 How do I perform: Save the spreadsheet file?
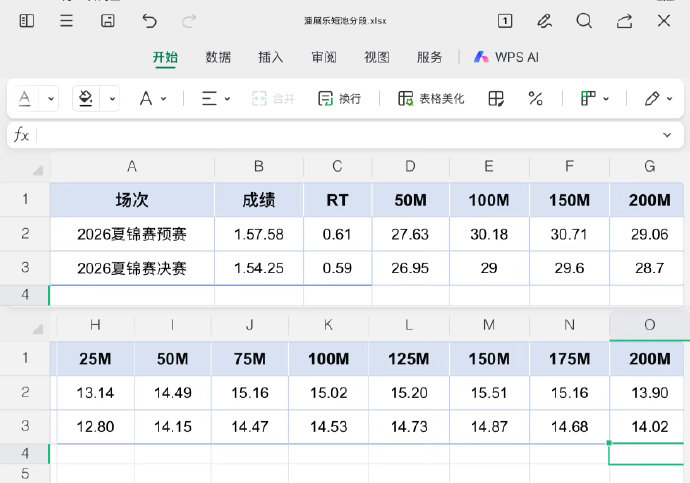coord(108,21)
